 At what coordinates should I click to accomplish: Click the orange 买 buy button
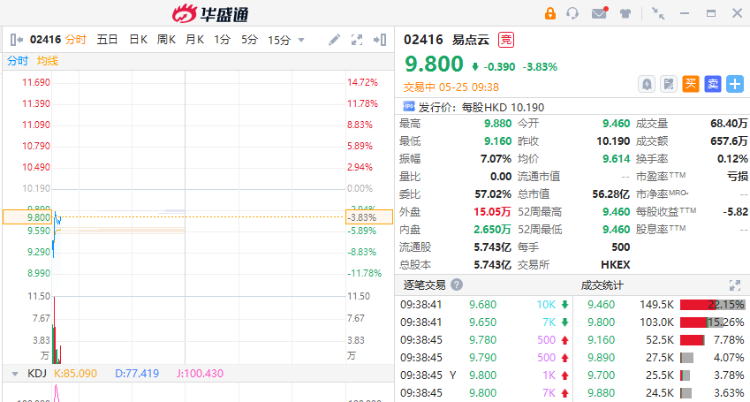(691, 84)
